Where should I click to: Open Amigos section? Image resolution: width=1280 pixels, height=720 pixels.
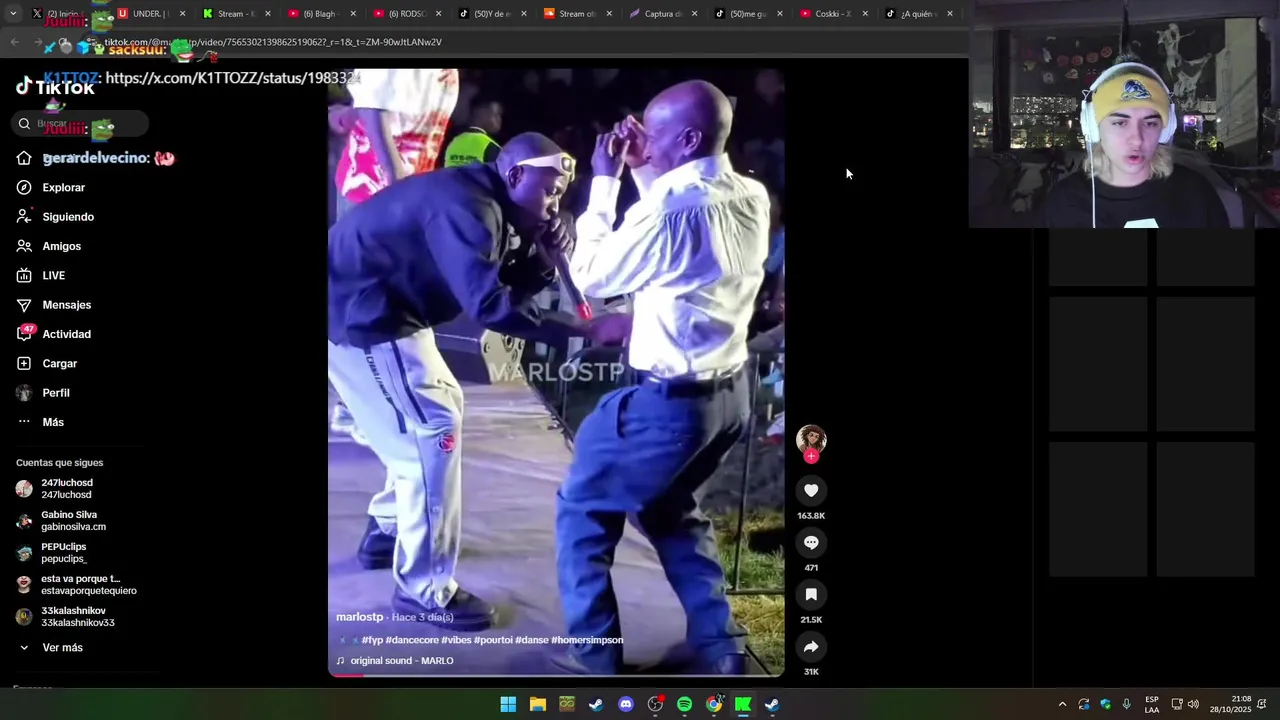coord(61,246)
